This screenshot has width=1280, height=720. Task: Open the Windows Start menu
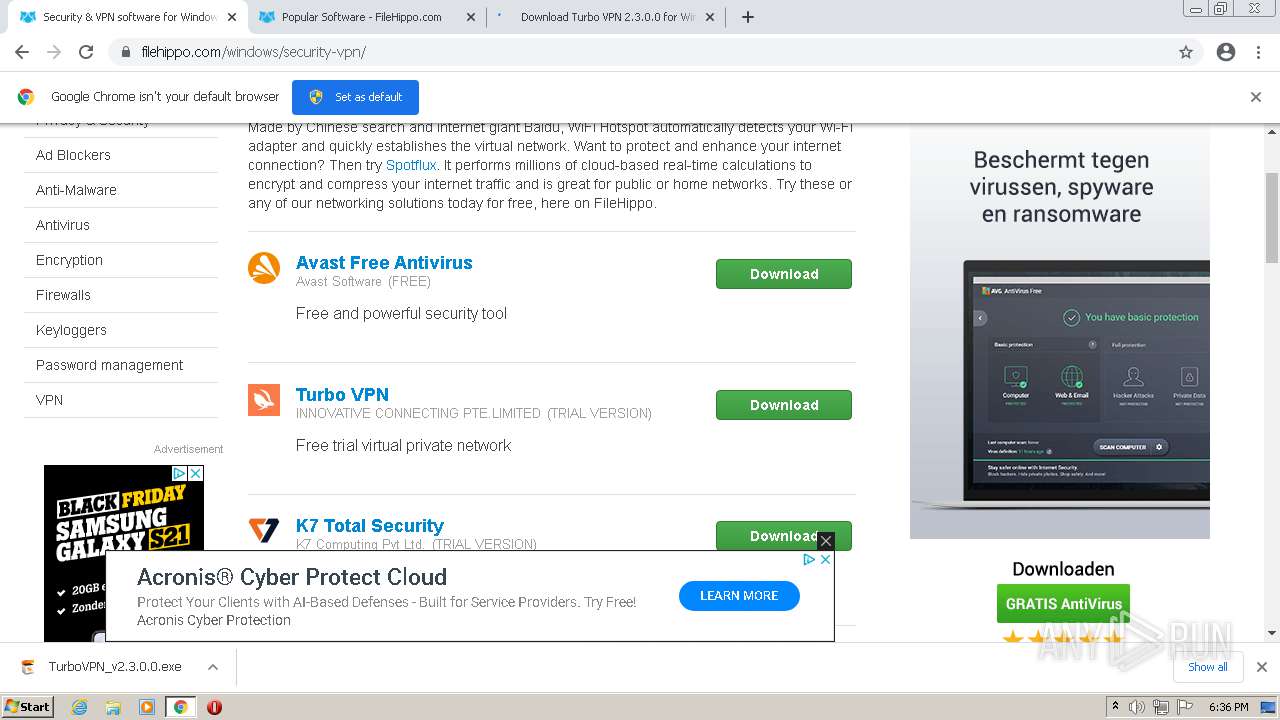27,707
